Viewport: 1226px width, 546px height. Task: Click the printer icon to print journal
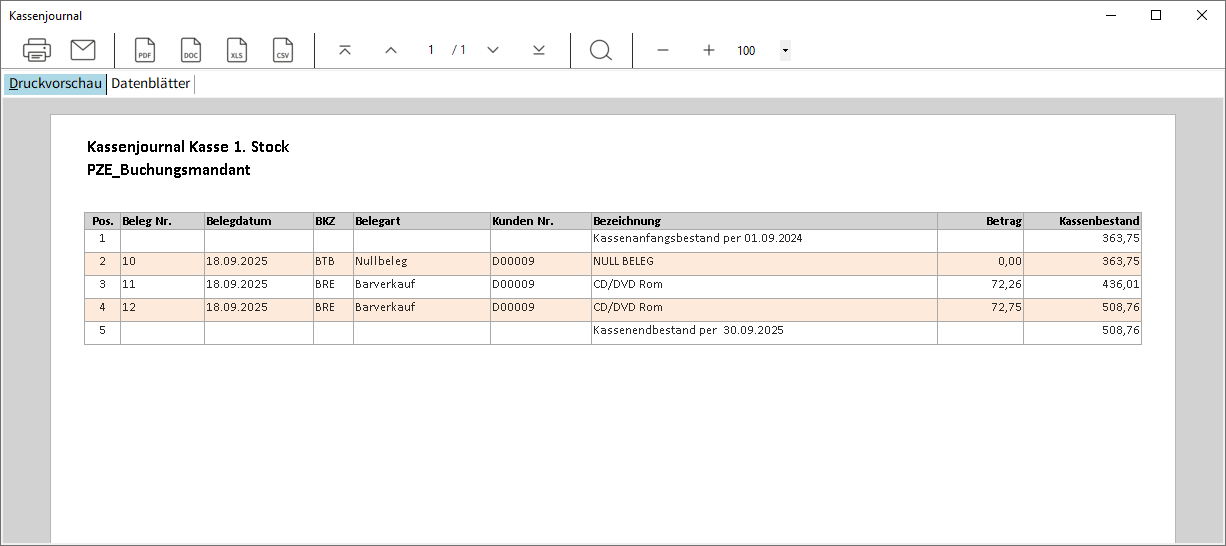pyautogui.click(x=37, y=50)
